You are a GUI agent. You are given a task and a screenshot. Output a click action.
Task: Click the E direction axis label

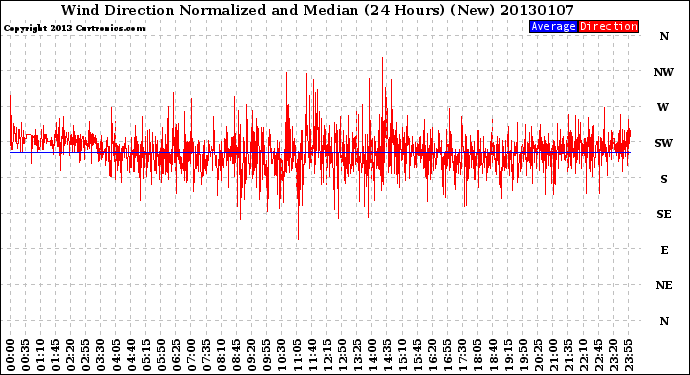(664, 250)
